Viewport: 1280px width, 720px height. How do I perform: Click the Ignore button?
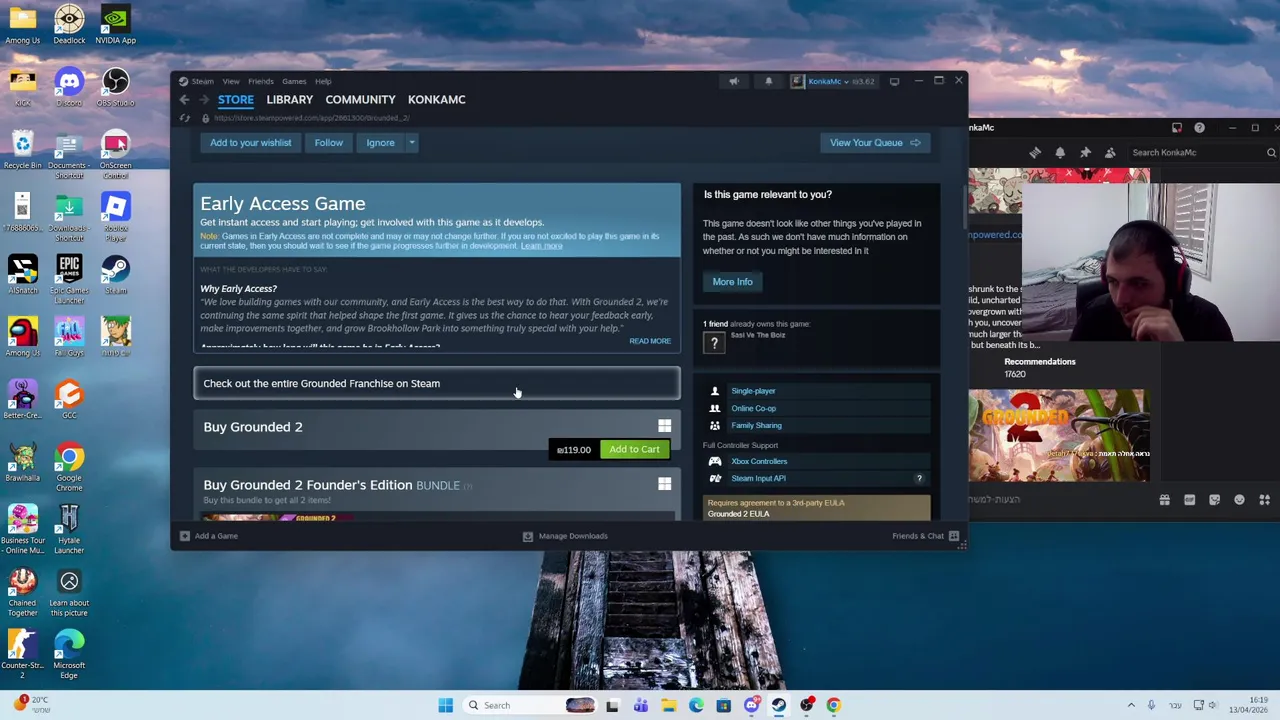click(x=380, y=143)
